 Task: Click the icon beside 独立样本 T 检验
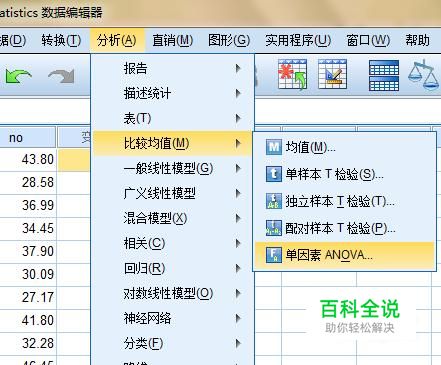point(274,201)
